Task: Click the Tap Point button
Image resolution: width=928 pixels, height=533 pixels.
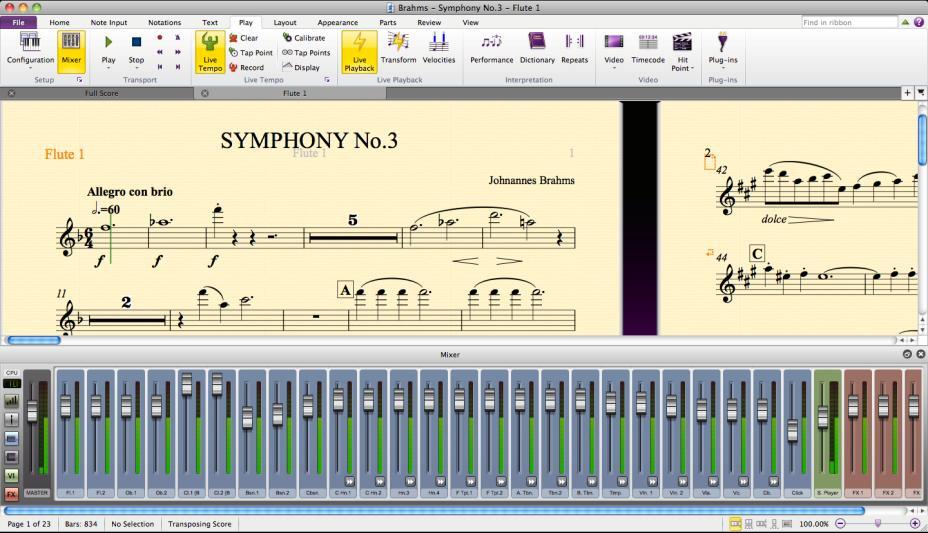Action: pos(251,53)
